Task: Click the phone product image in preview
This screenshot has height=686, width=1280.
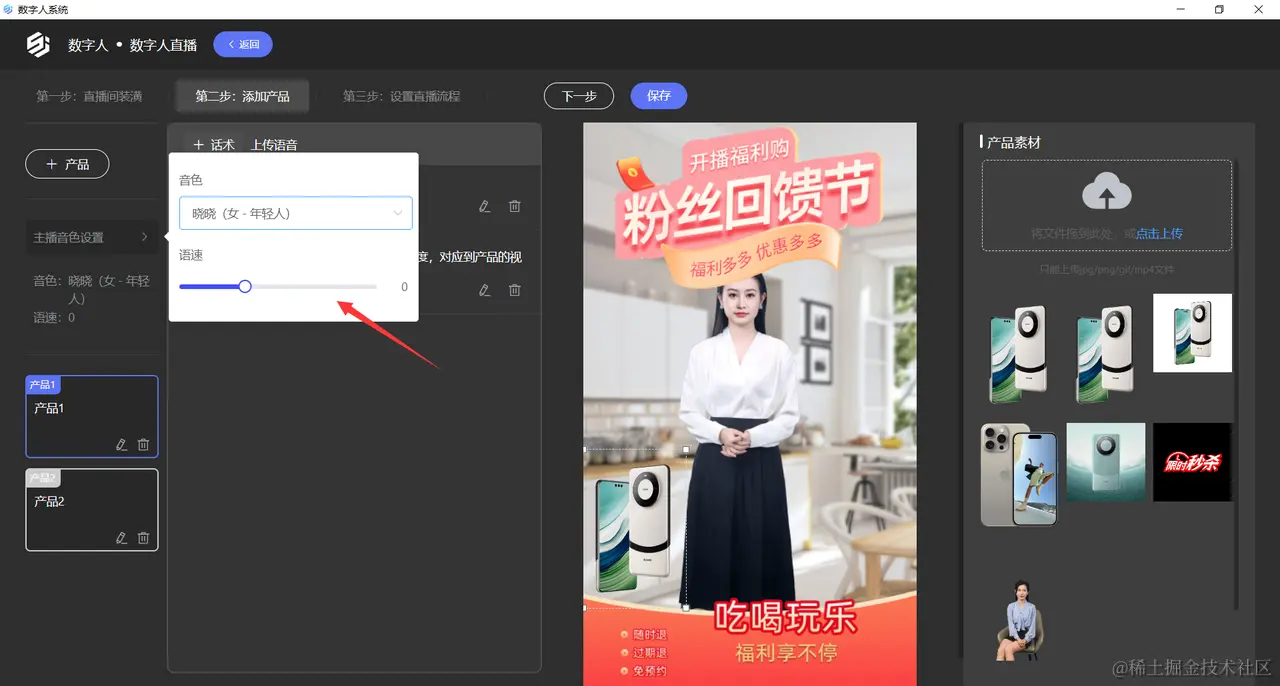Action: 634,528
